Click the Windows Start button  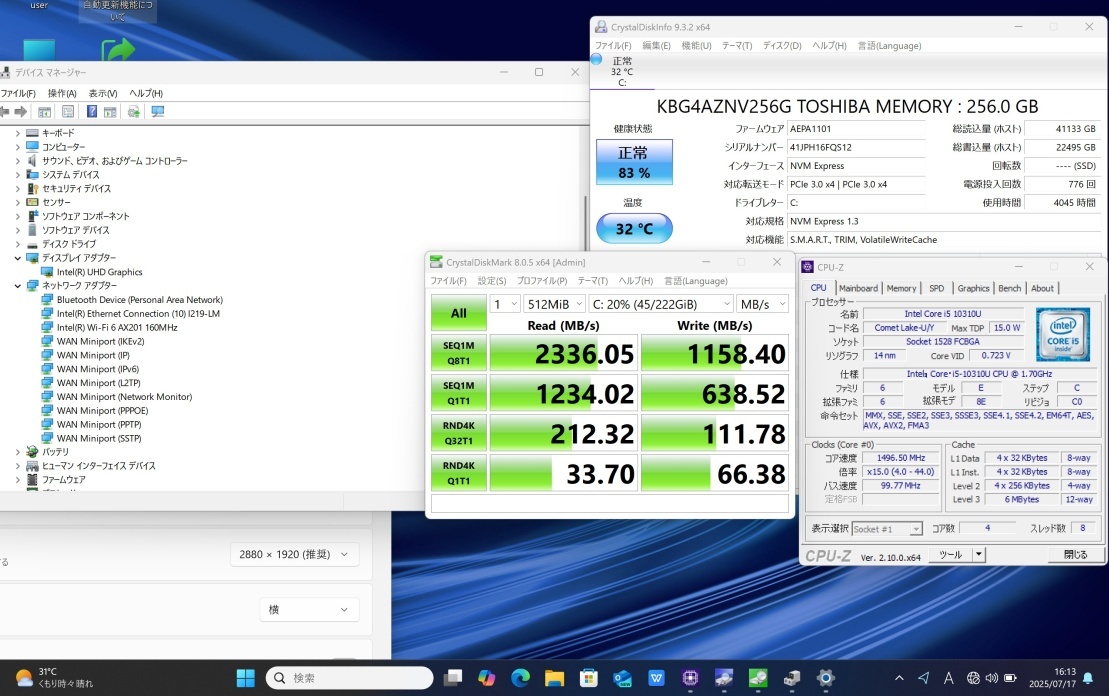pyautogui.click(x=245, y=678)
